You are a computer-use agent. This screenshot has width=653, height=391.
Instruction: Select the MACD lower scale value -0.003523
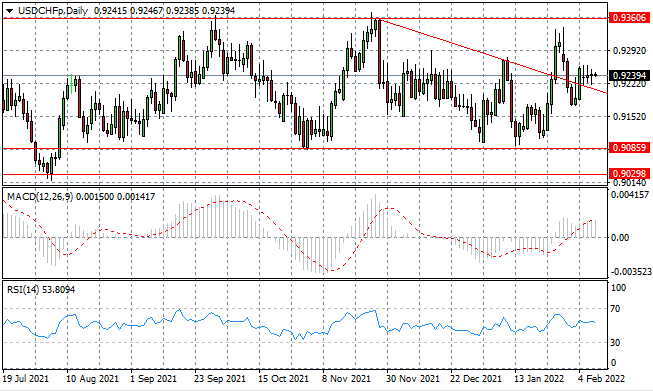[x=631, y=272]
